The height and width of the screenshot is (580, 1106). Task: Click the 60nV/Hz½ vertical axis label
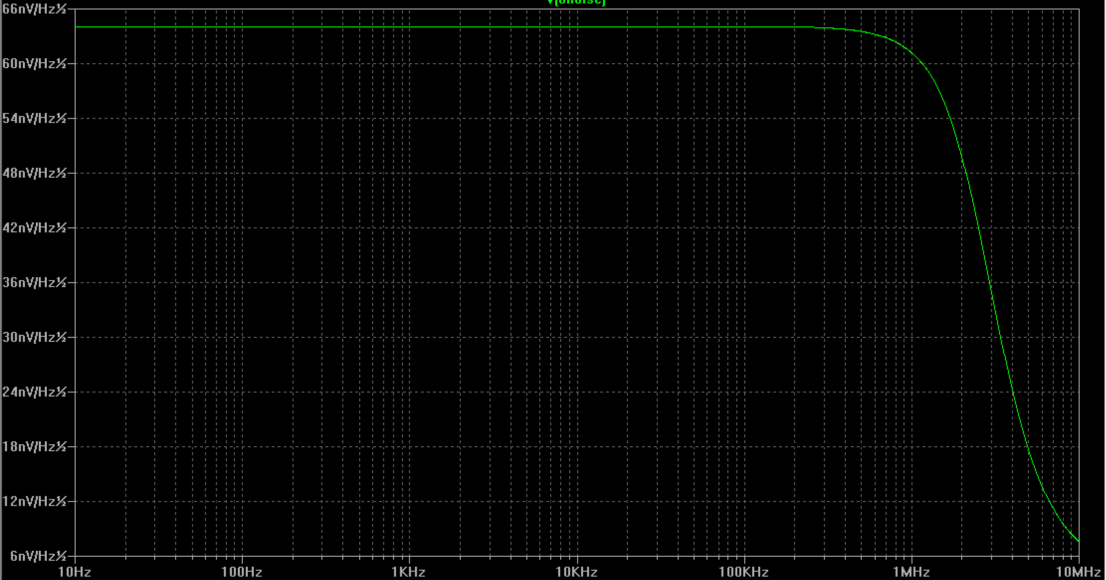[x=35, y=64]
